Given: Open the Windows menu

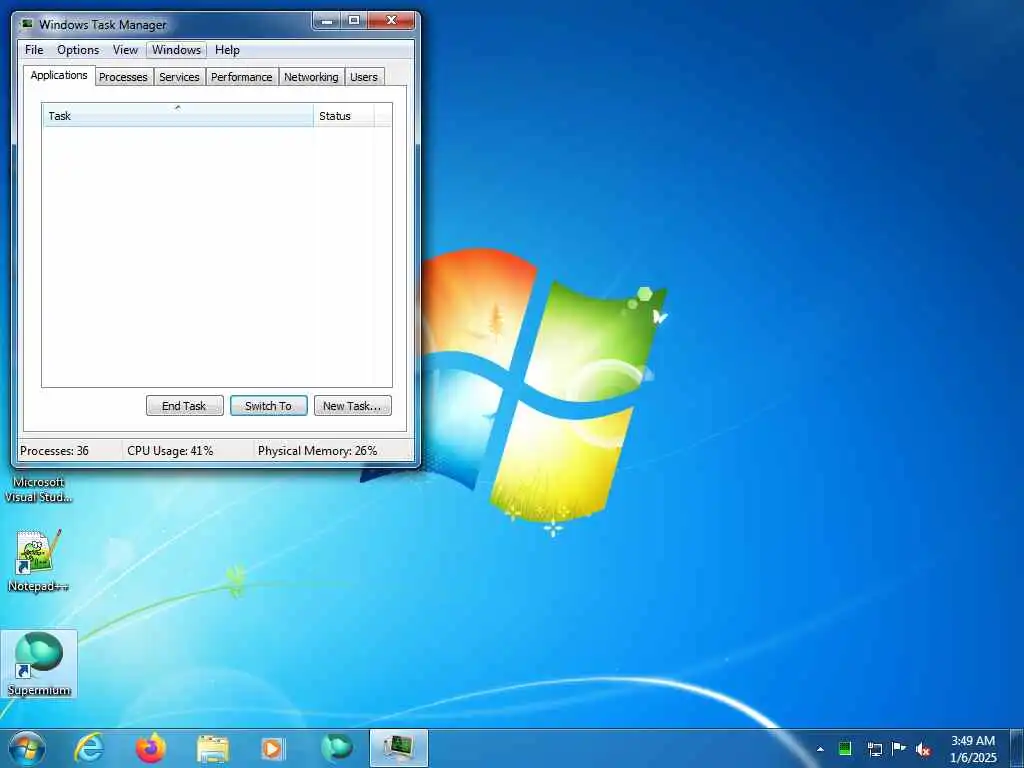Looking at the screenshot, I should tap(176, 50).
